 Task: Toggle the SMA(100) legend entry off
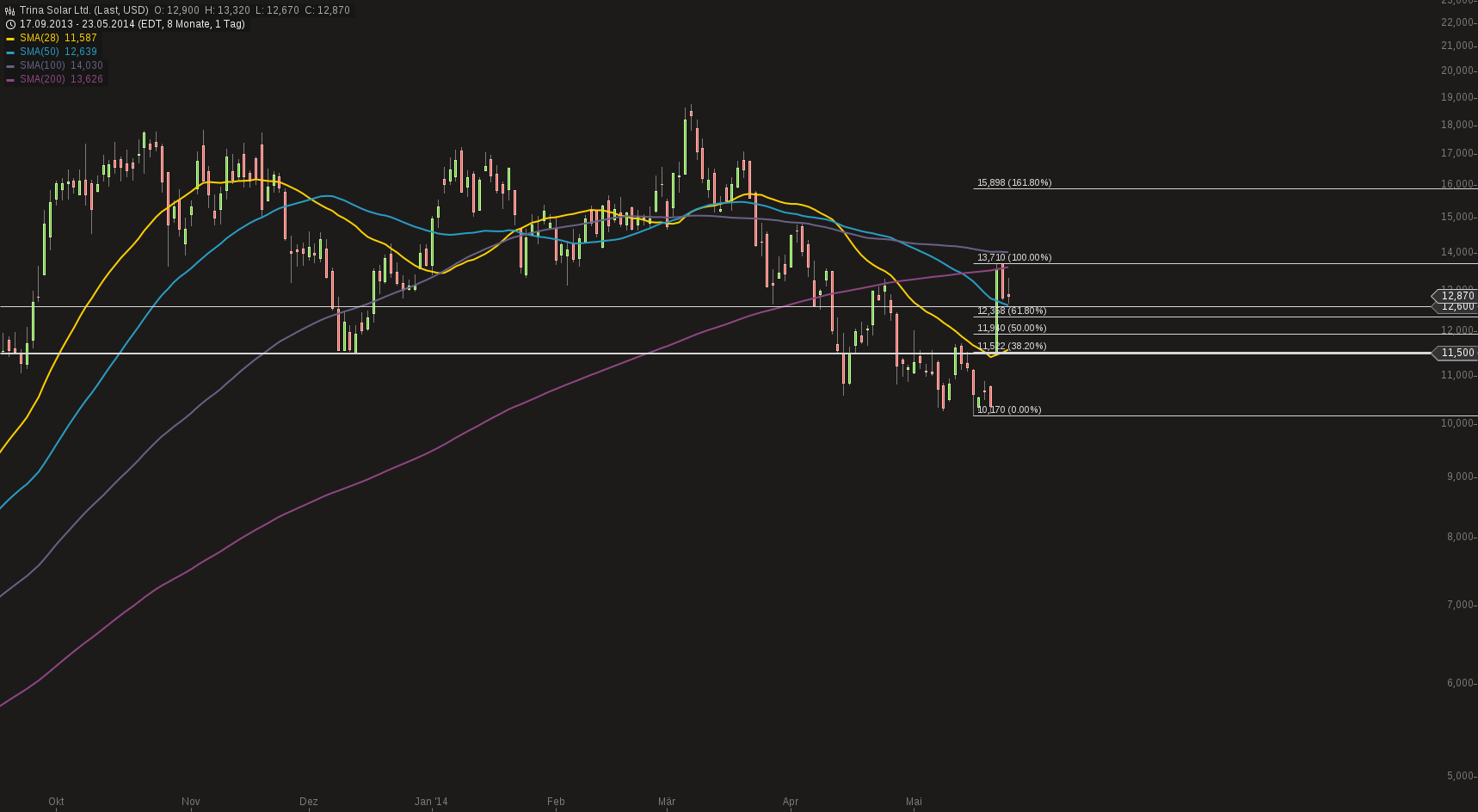41,65
